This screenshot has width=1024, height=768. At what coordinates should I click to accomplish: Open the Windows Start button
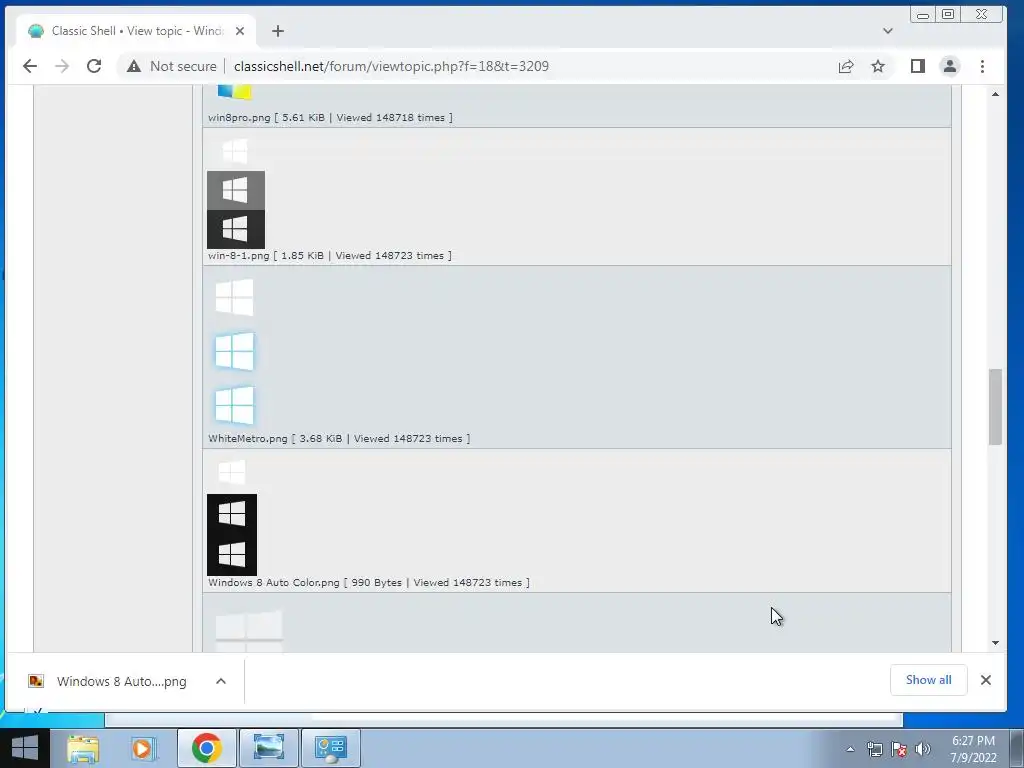[x=25, y=747]
